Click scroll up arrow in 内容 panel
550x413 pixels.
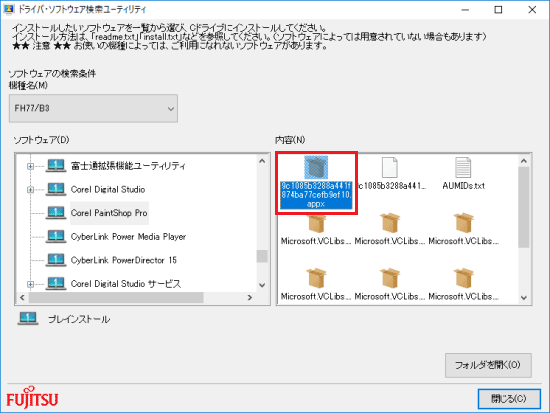(x=524, y=161)
